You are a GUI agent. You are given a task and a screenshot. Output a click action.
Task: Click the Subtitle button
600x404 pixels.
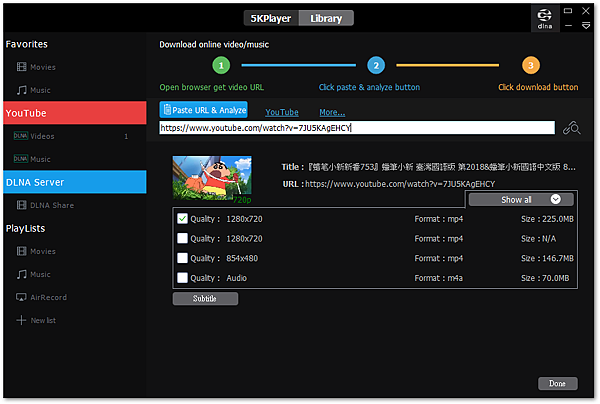pyautogui.click(x=205, y=298)
